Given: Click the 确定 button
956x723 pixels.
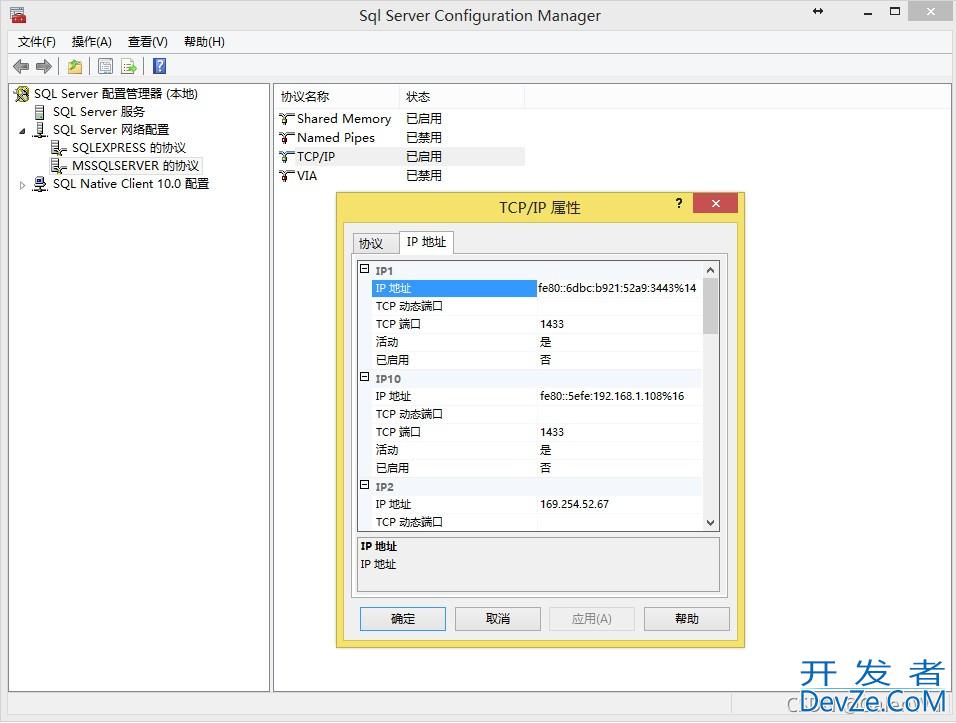Looking at the screenshot, I should [x=402, y=619].
